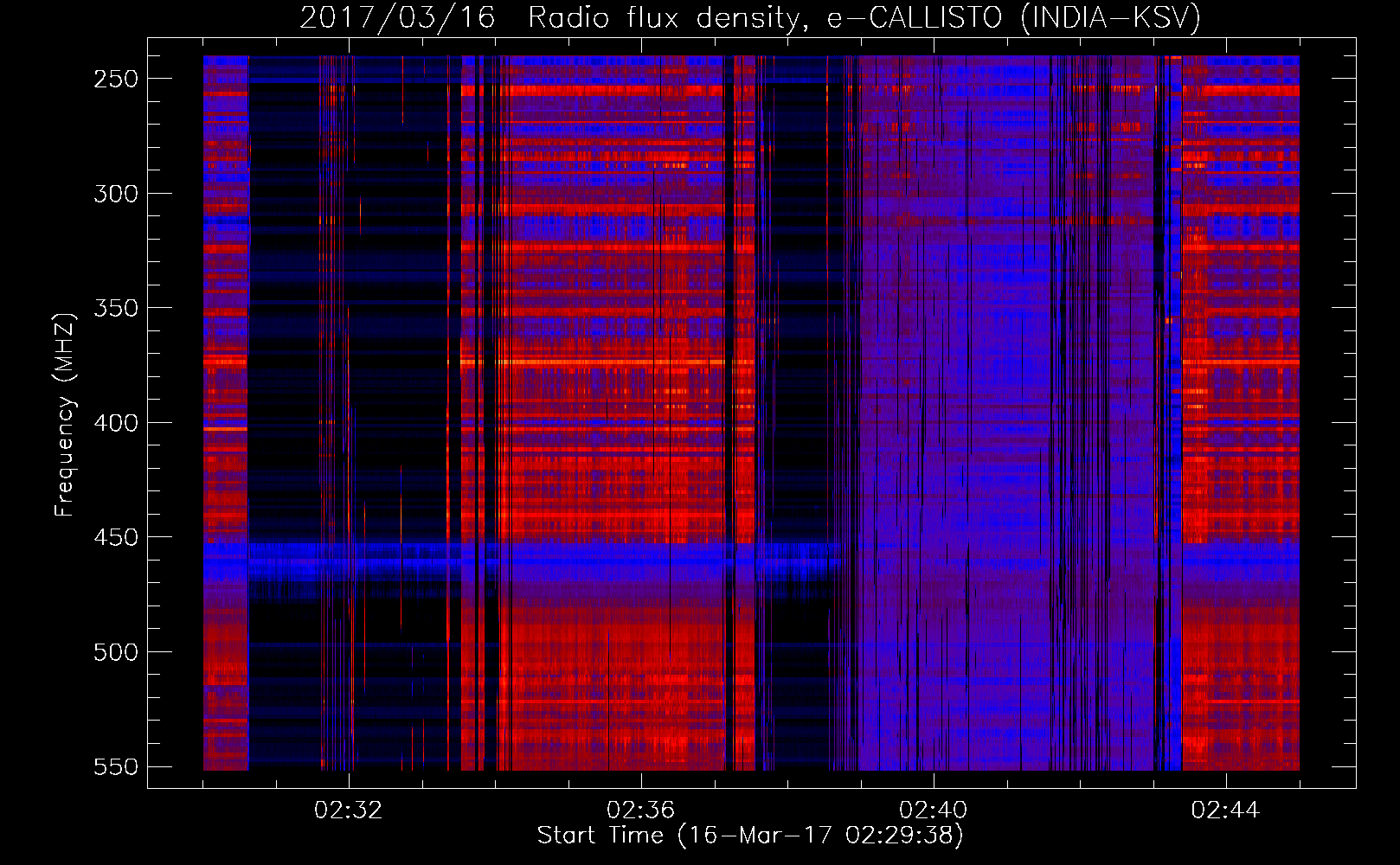Click the 02:40 time tick label

[934, 811]
